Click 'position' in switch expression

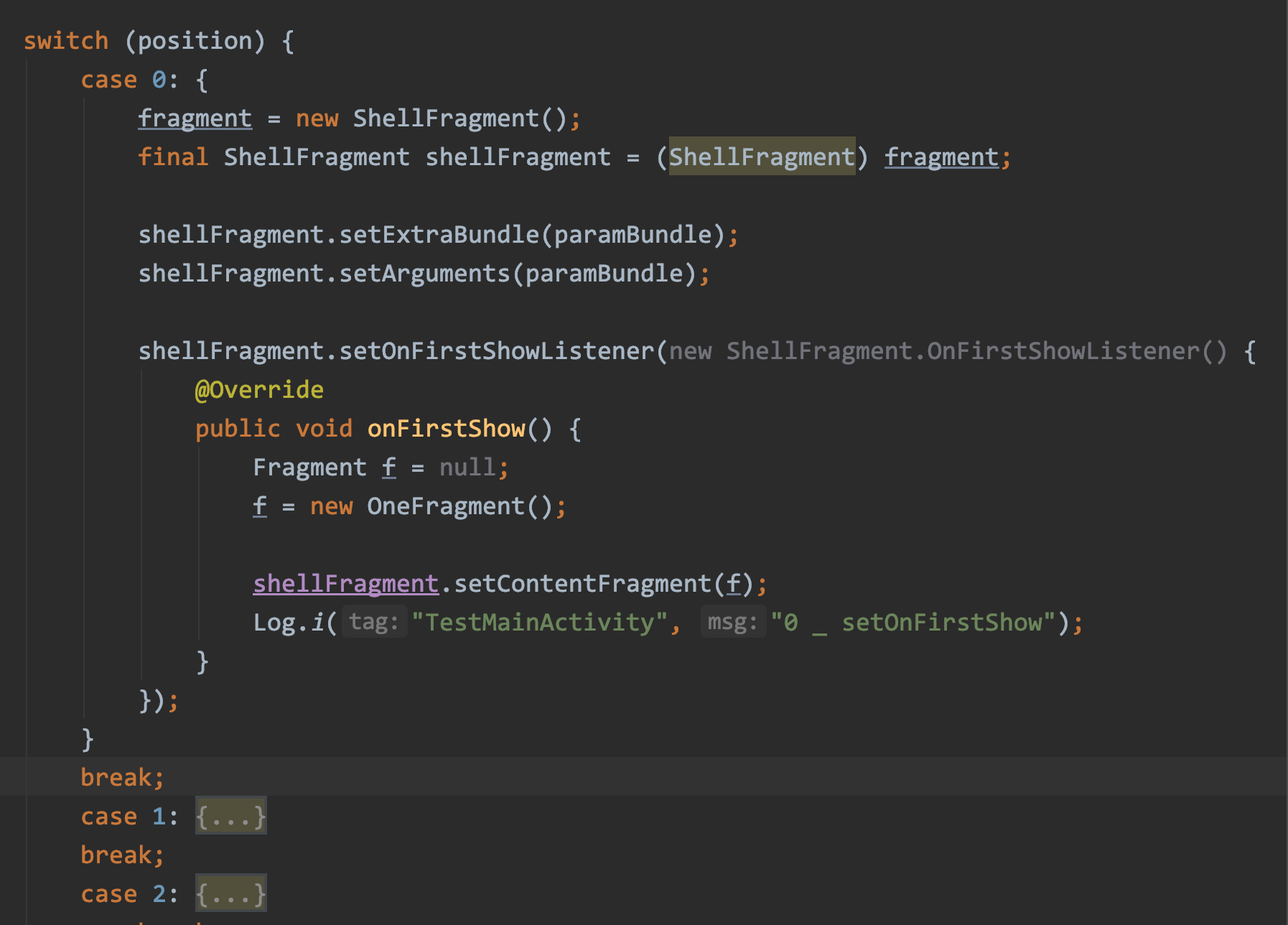(x=195, y=41)
